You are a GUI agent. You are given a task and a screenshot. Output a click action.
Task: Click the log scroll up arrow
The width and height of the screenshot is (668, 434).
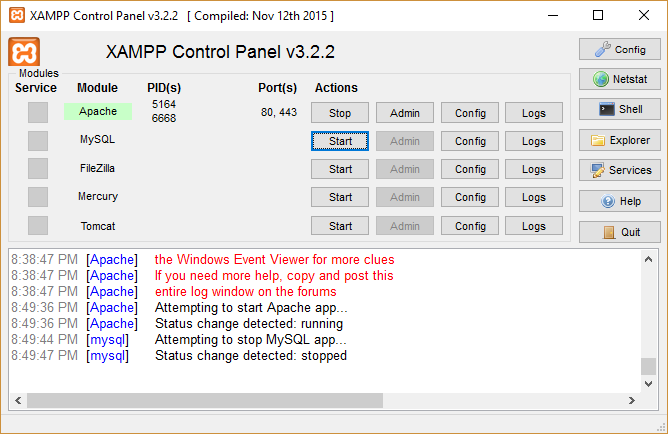(x=648, y=259)
